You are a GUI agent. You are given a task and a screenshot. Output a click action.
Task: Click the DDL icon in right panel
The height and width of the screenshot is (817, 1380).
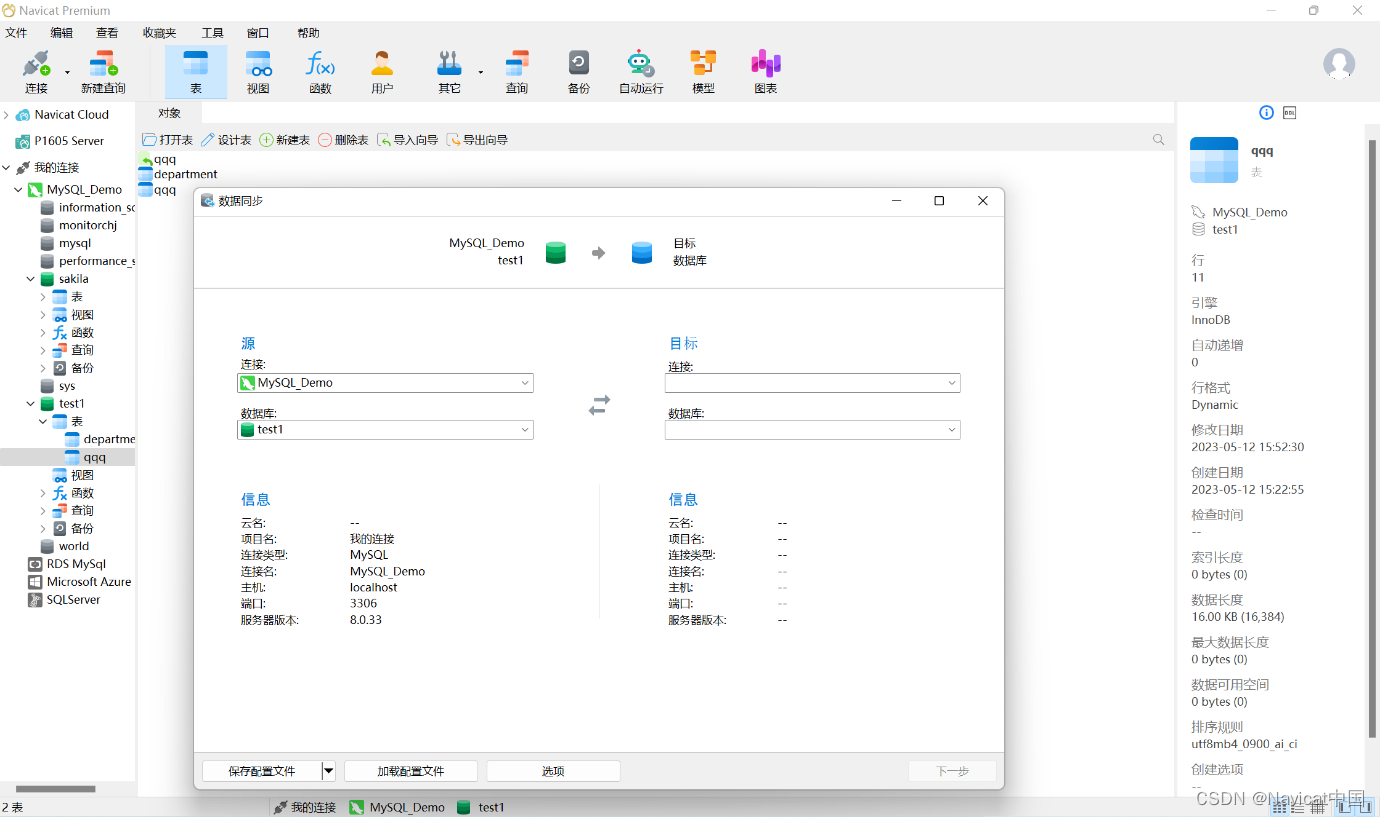pos(1290,112)
